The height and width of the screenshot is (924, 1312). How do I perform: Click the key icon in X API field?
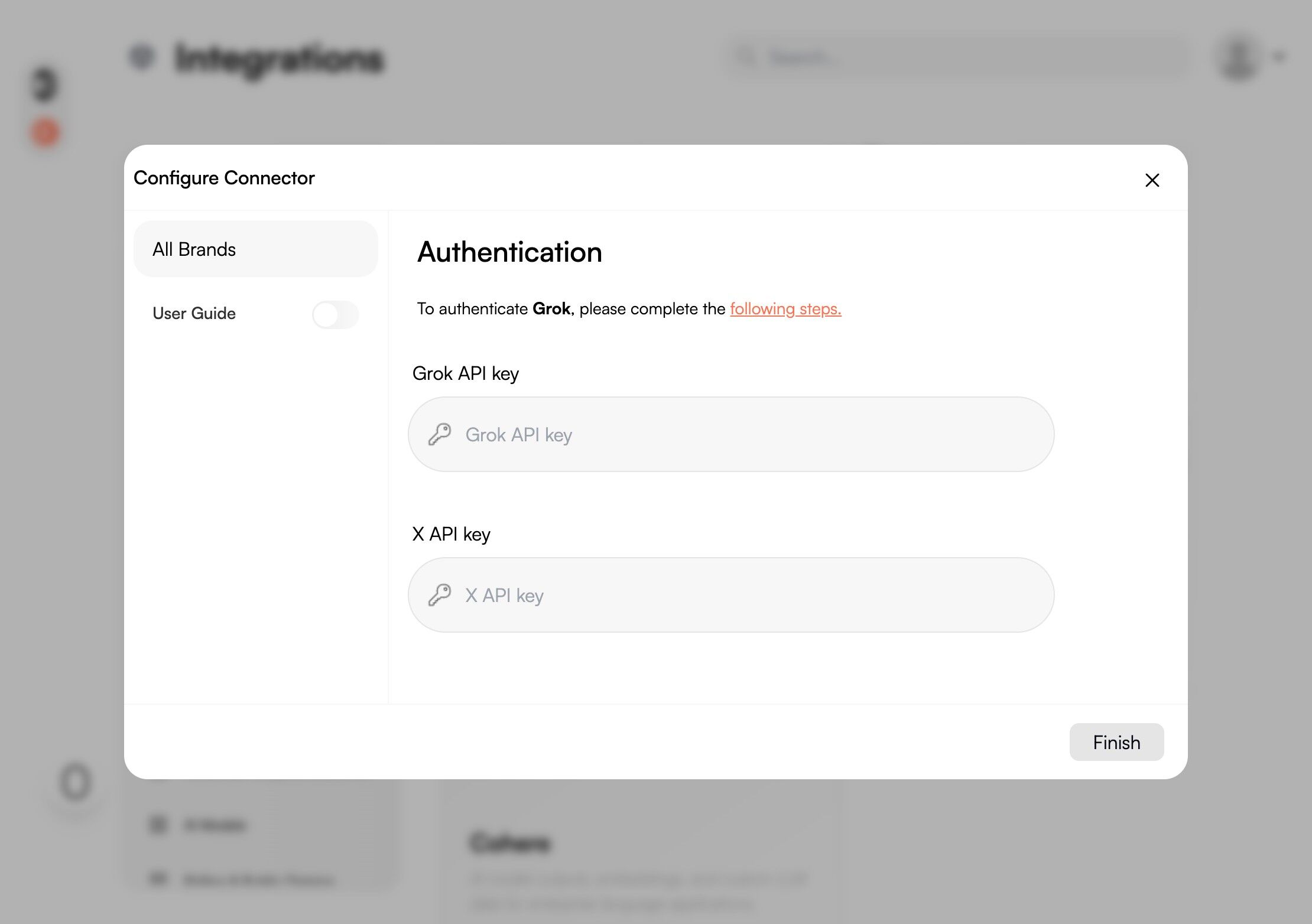tap(440, 596)
